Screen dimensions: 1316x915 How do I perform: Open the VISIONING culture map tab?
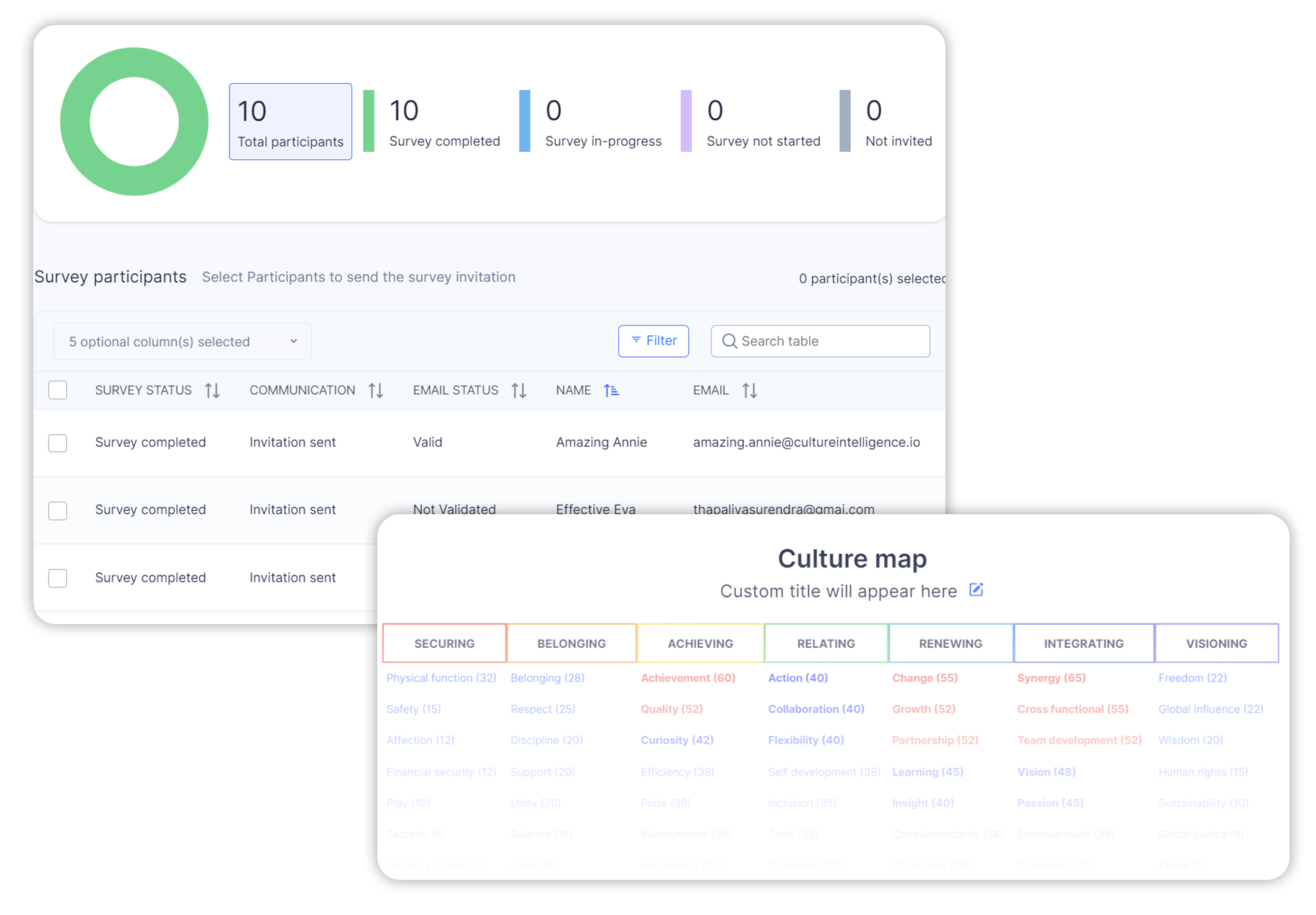1216,643
